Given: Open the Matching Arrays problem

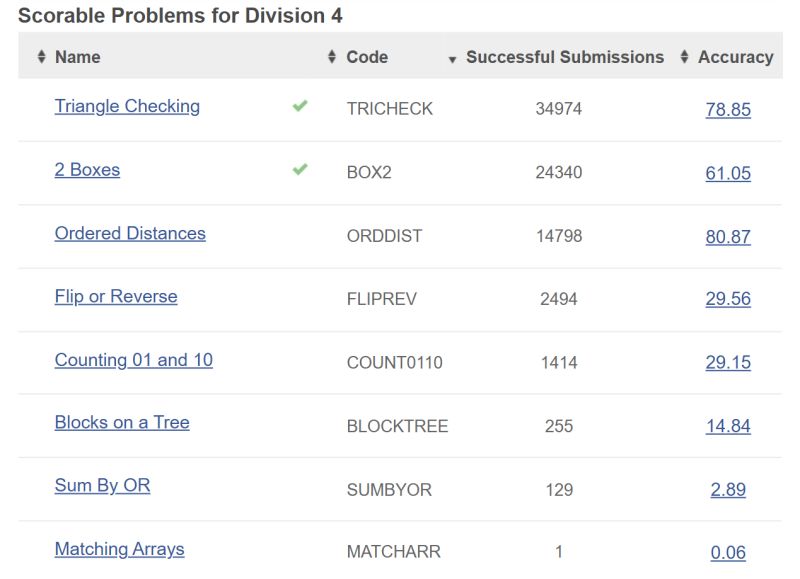Looking at the screenshot, I should (119, 549).
